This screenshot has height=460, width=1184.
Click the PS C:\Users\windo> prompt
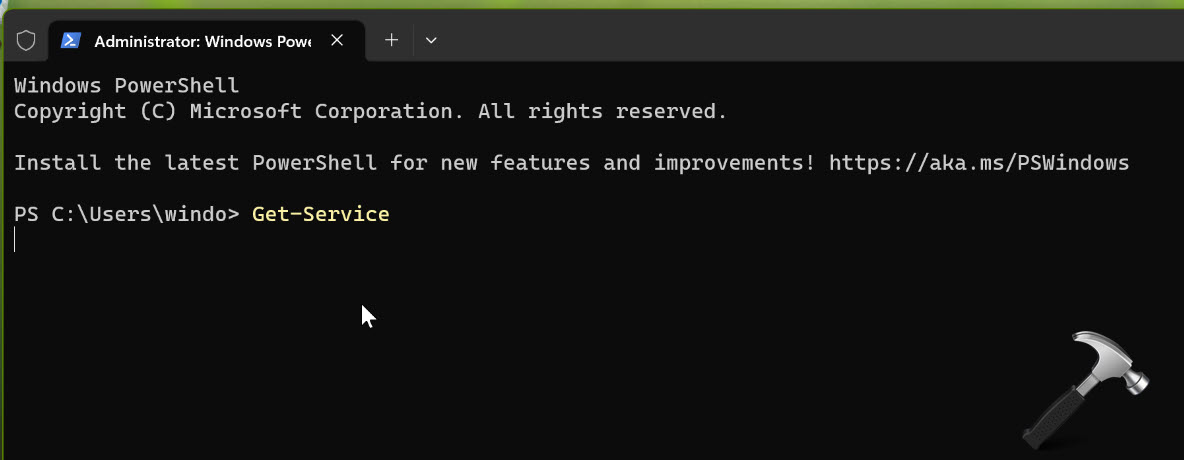tap(126, 213)
